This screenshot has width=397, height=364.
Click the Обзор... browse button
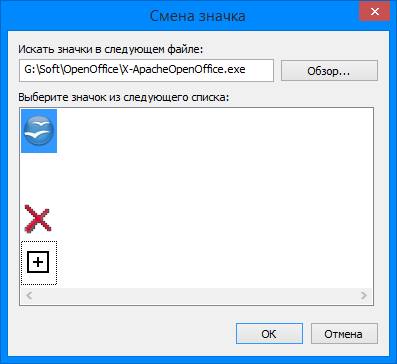coord(329,71)
